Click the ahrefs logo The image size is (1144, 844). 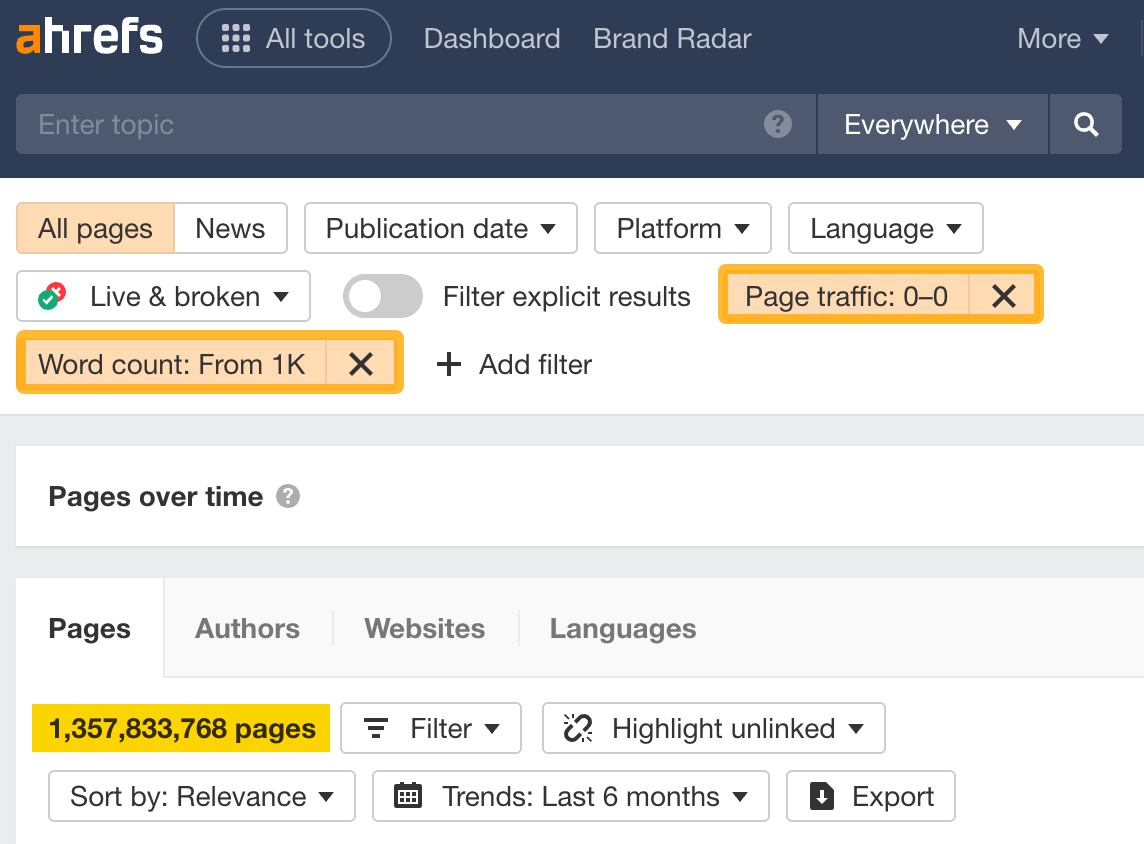tap(89, 37)
